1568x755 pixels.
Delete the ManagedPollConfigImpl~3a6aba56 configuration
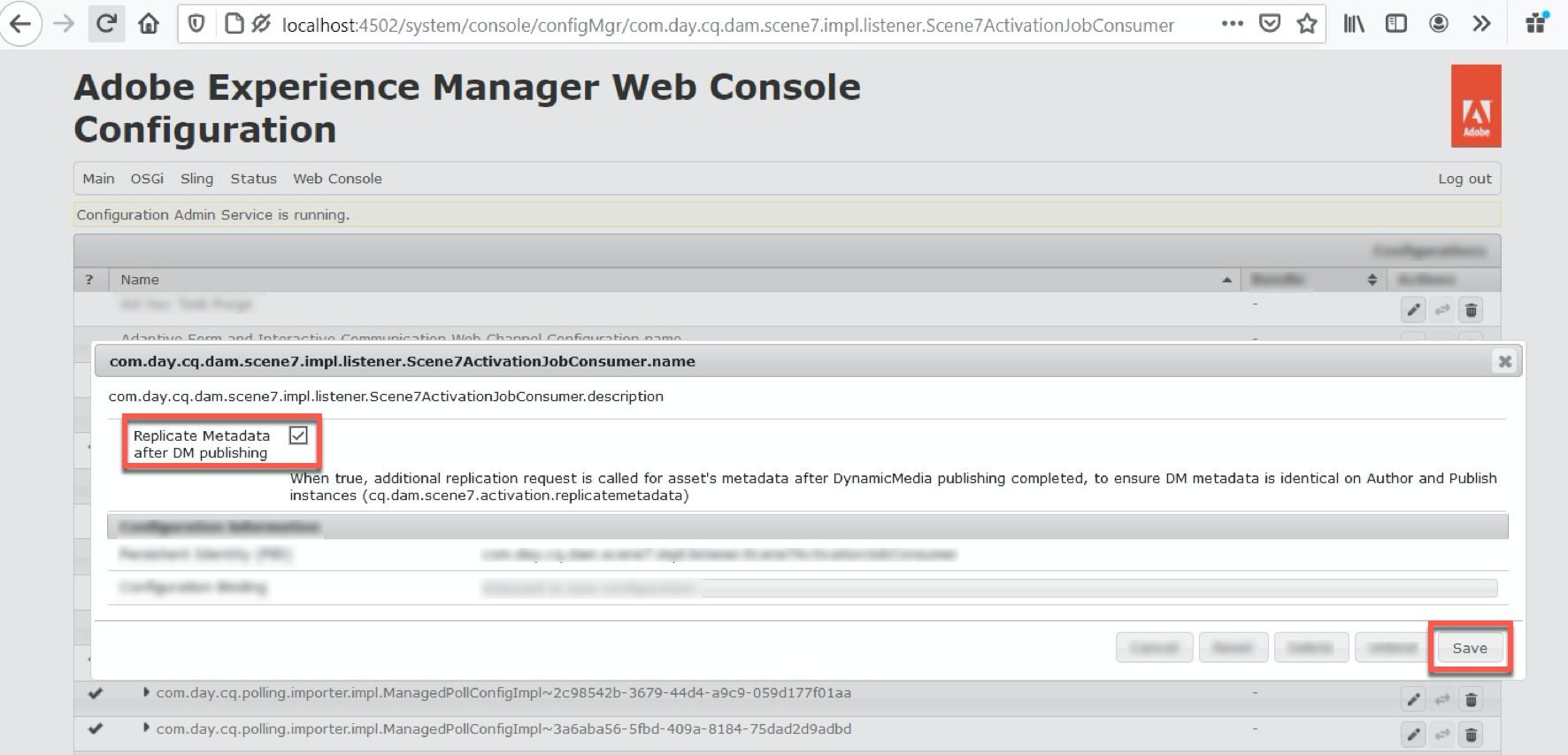click(1471, 735)
